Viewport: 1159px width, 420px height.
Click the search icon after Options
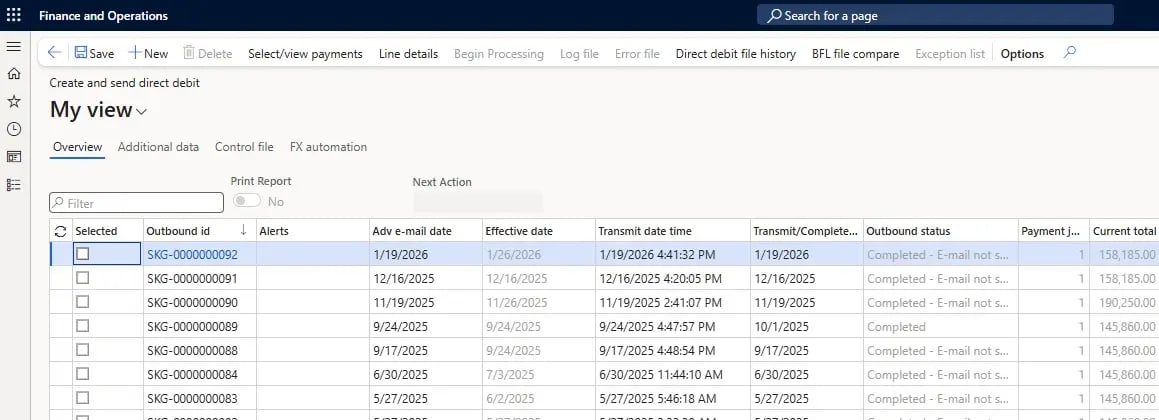pyautogui.click(x=1070, y=53)
